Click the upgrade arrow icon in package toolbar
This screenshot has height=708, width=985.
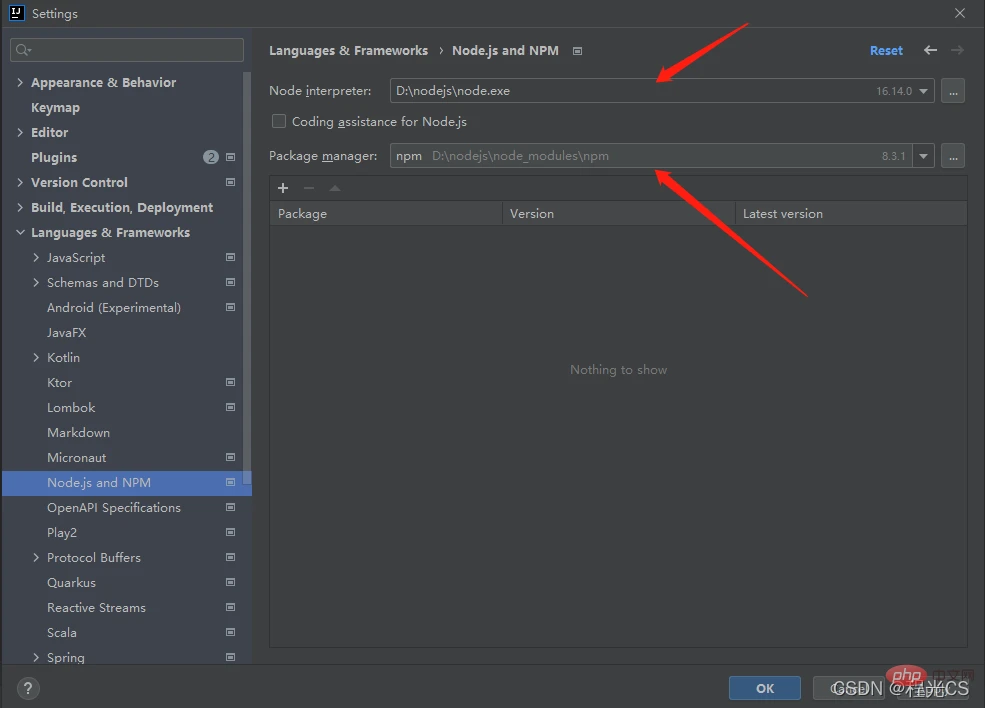[x=335, y=188]
